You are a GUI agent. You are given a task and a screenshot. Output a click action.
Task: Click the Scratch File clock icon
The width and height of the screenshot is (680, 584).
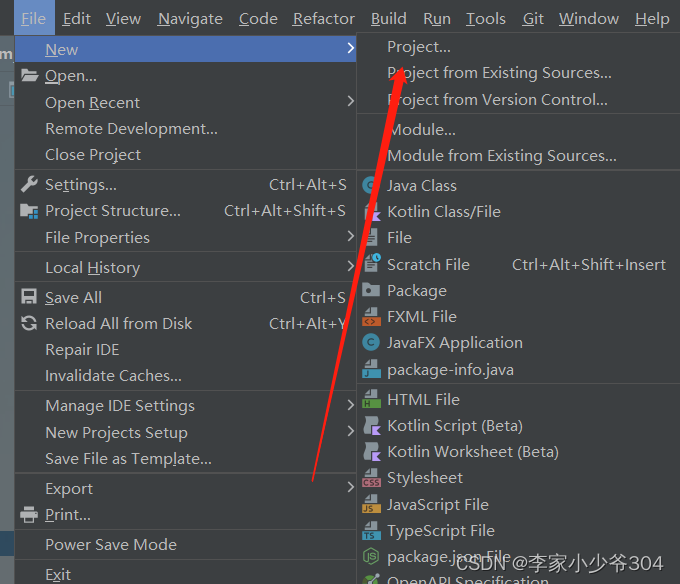pyautogui.click(x=372, y=264)
